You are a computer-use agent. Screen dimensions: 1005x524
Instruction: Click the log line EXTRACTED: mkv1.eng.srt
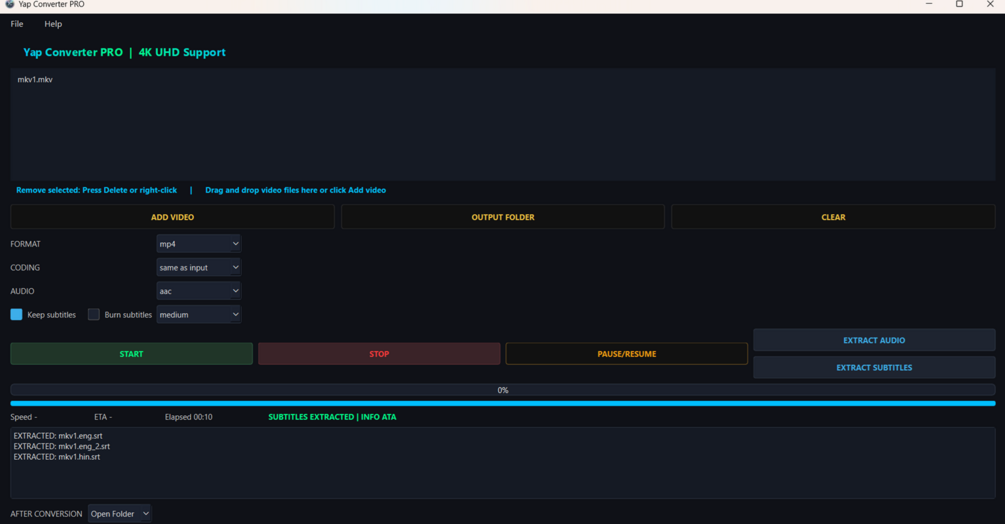click(x=58, y=436)
